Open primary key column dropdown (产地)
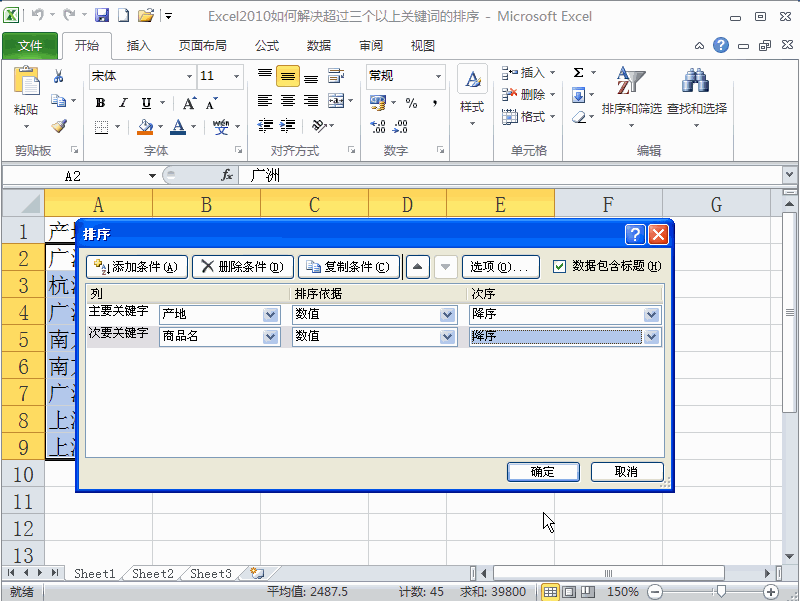 coord(271,314)
